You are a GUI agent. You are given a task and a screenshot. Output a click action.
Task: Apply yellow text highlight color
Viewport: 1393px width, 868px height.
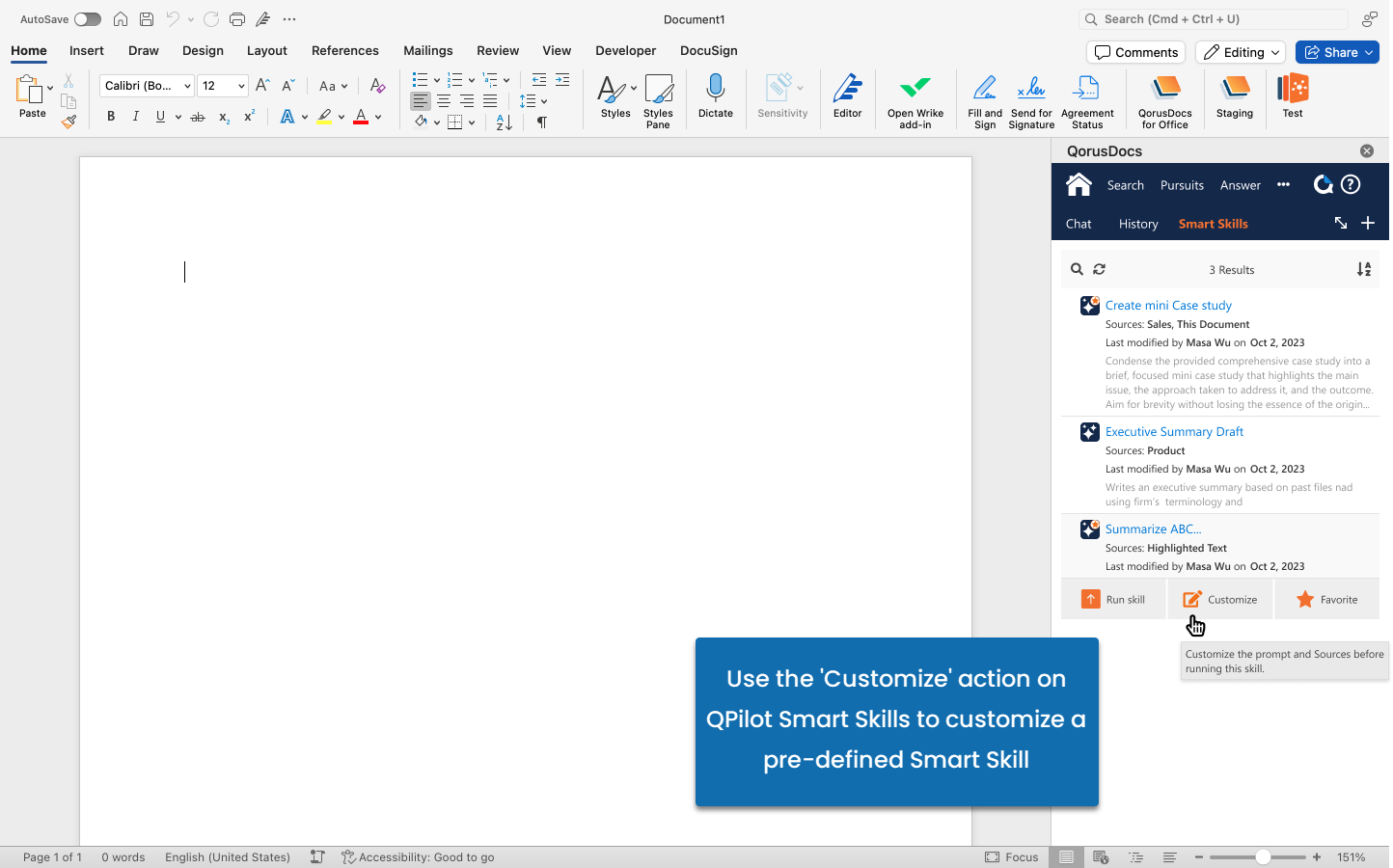click(324, 117)
